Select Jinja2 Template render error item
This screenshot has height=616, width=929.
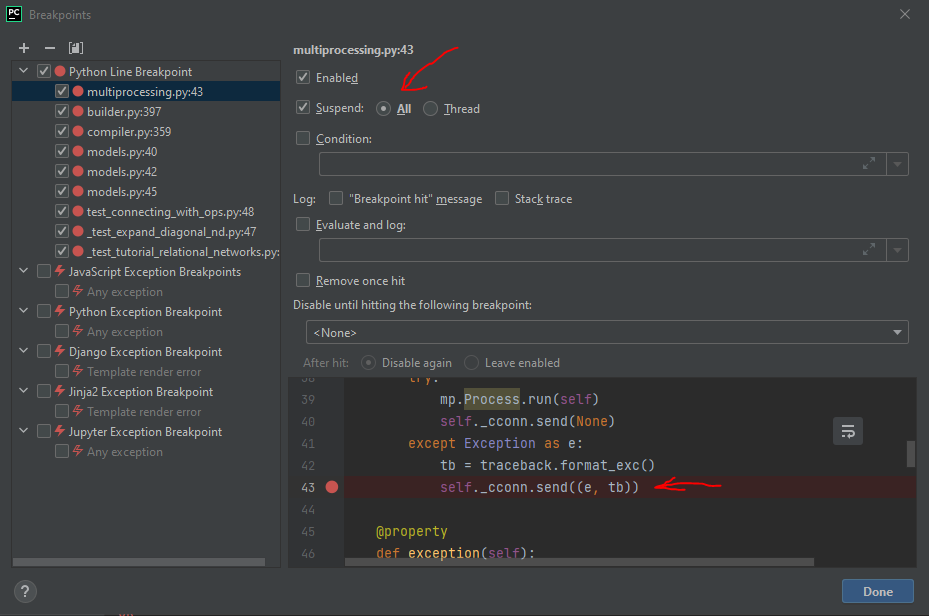click(x=146, y=412)
